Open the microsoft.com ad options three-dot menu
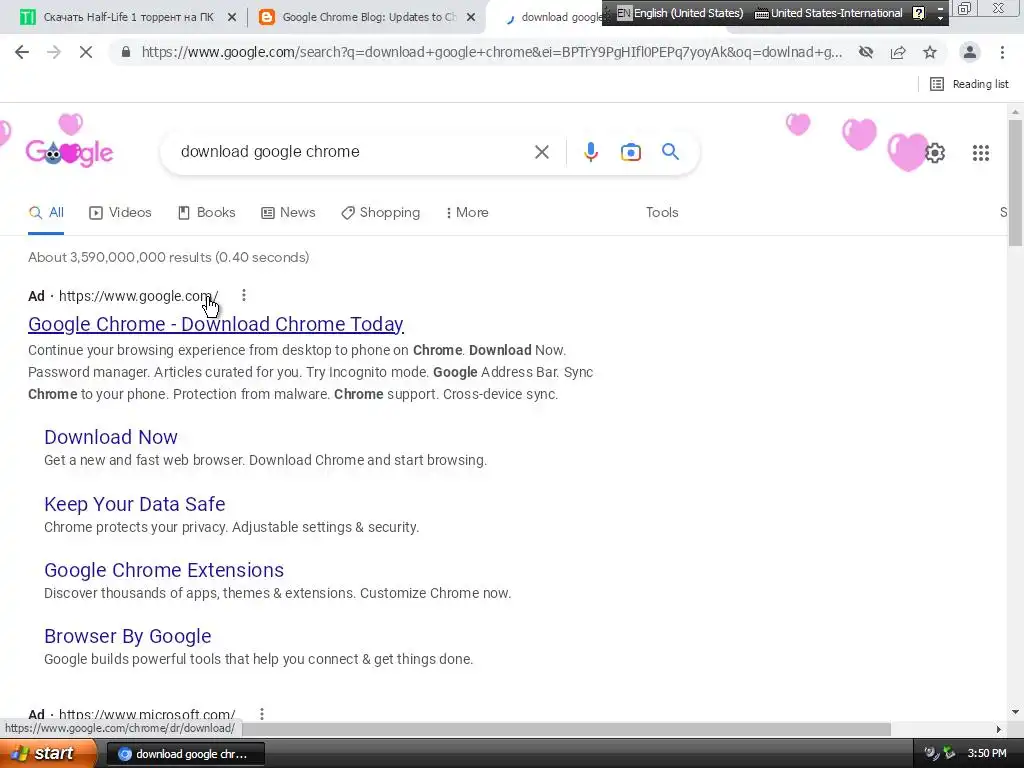This screenshot has width=1024, height=768. [261, 713]
